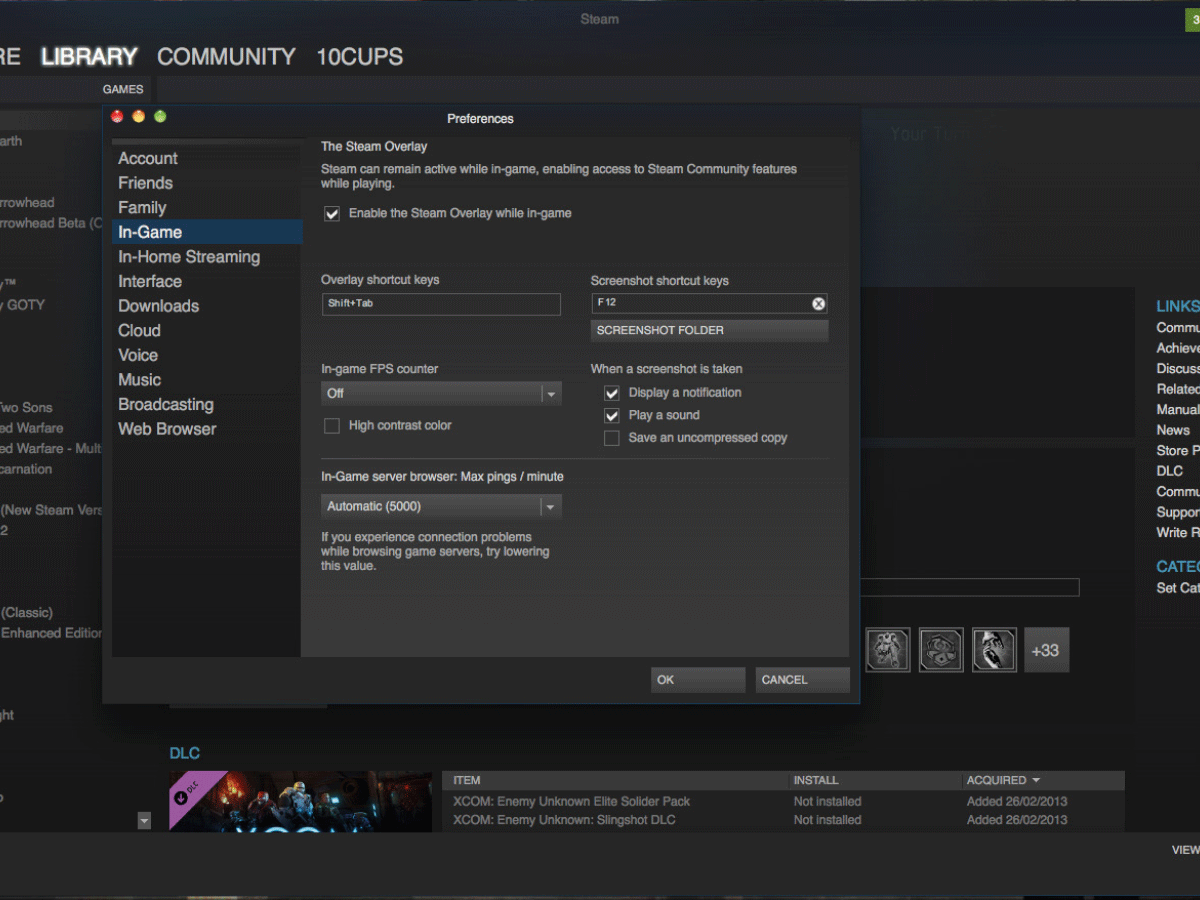Click the second achievement badge icon
This screenshot has width=1200, height=900.
[941, 650]
